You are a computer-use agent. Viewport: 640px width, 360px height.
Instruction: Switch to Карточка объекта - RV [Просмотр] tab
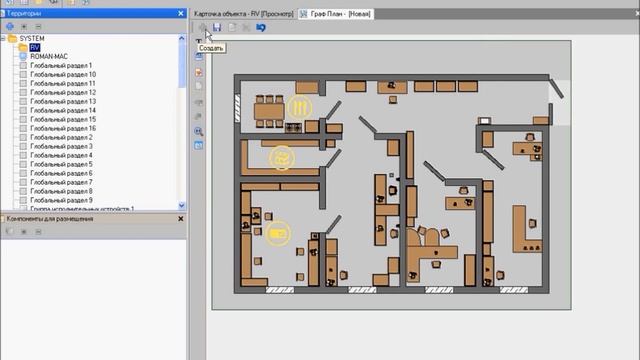[x=244, y=14]
